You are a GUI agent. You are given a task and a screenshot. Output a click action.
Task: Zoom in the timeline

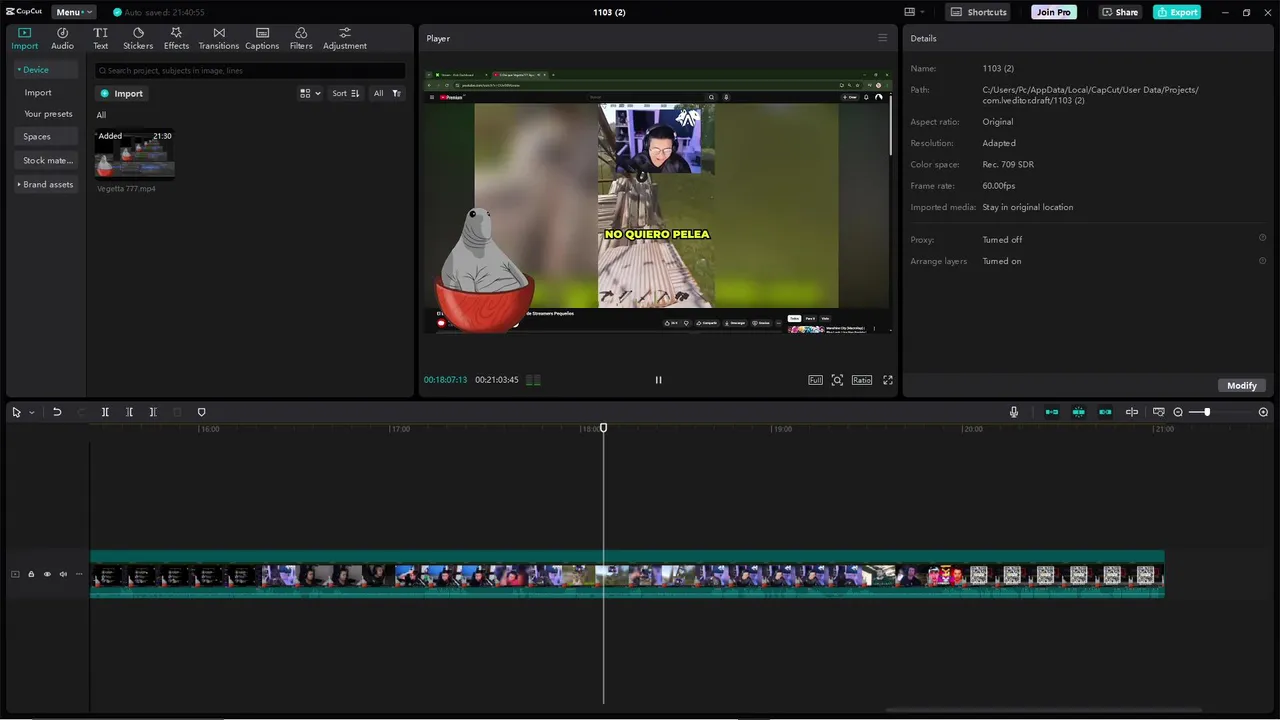[x=1263, y=412]
